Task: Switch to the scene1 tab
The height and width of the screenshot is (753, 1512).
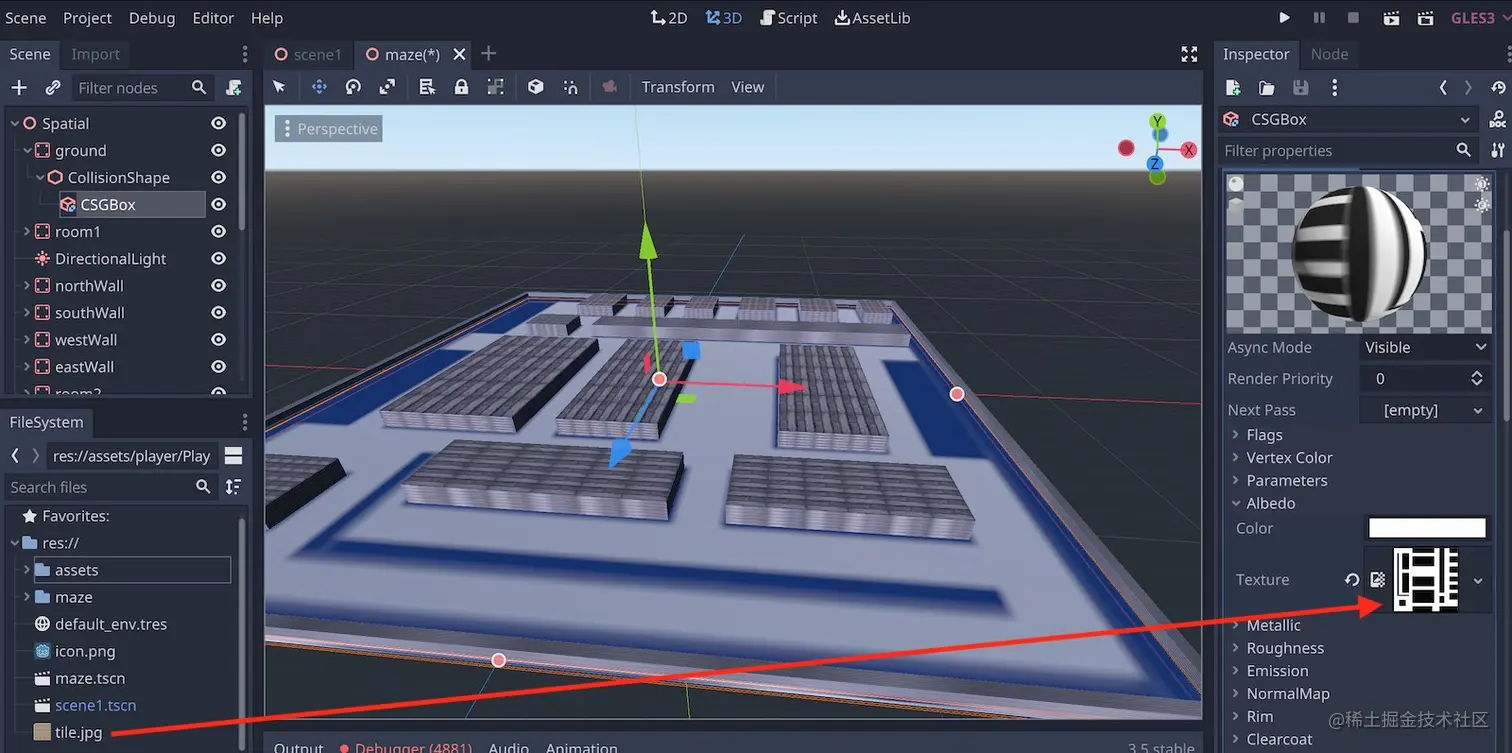Action: (x=309, y=54)
